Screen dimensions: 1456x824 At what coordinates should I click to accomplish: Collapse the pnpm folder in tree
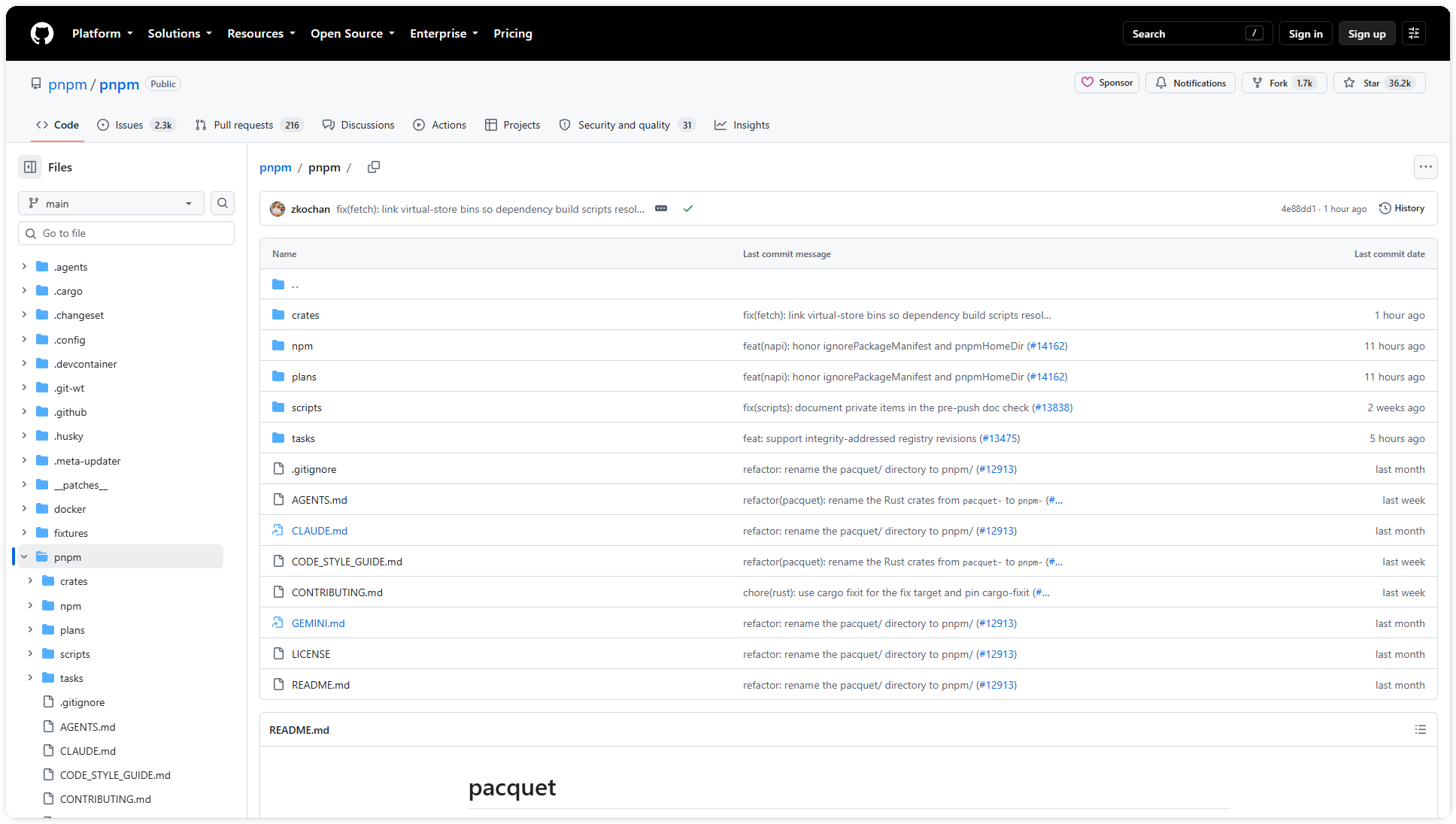point(24,556)
